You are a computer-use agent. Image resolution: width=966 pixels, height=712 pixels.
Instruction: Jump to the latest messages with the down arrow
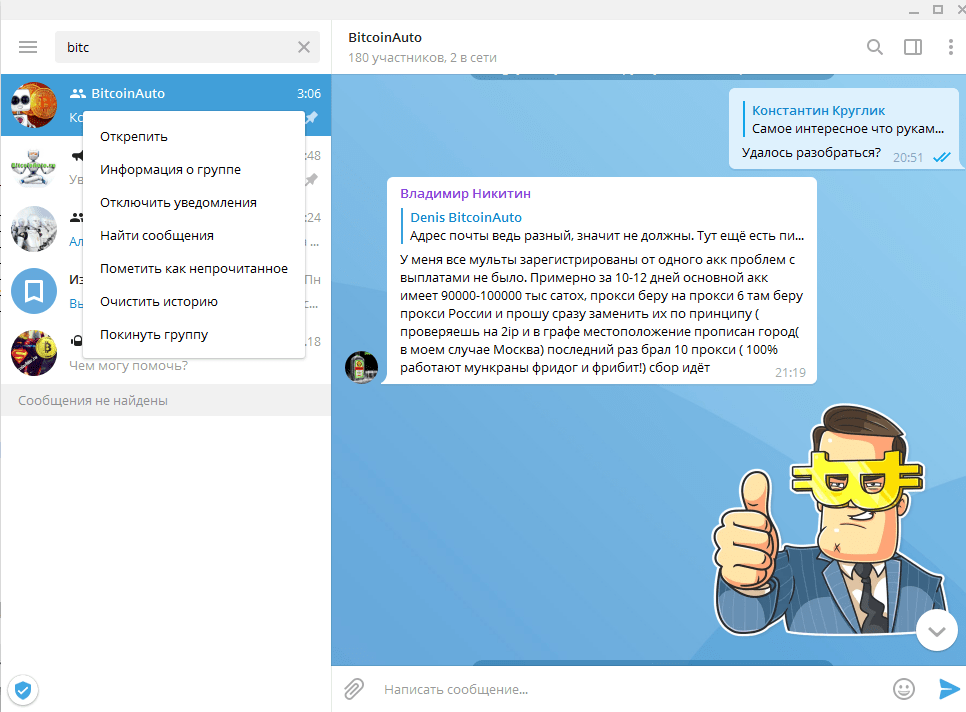936,631
